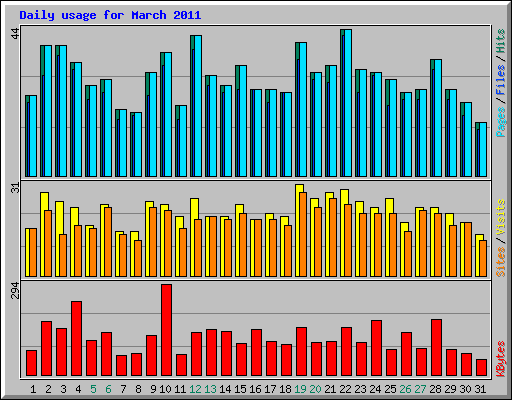Screen dimensions: 512x400
Task: Click green weekend day label 20
Action: (x=315, y=389)
